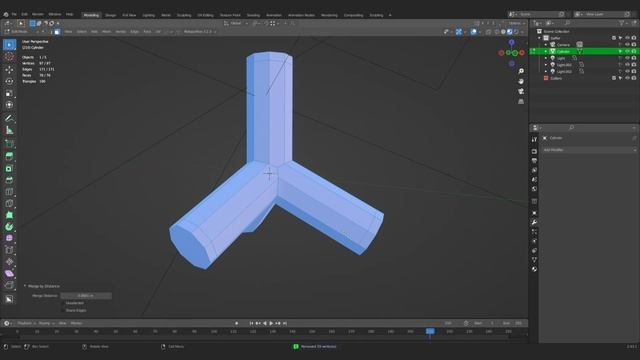Open the Vertex menu in viewport header
This screenshot has height=360, width=640.
click(120, 32)
